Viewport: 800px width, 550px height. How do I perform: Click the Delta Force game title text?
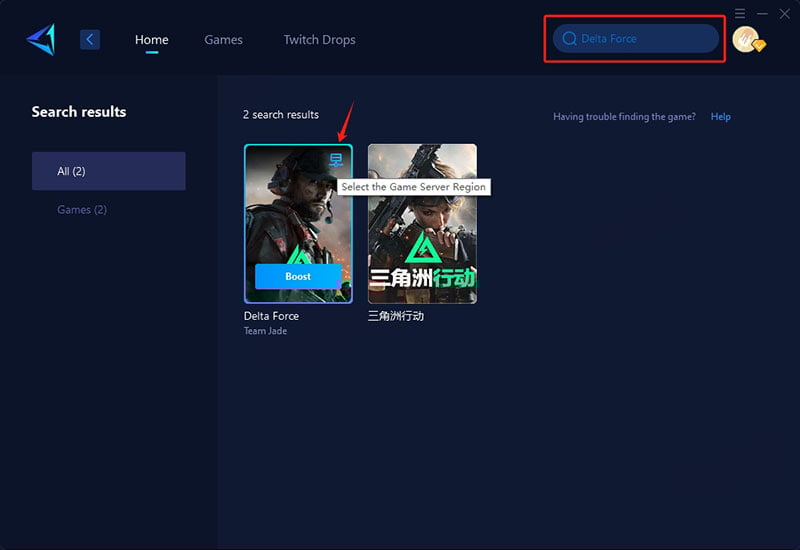click(x=271, y=316)
